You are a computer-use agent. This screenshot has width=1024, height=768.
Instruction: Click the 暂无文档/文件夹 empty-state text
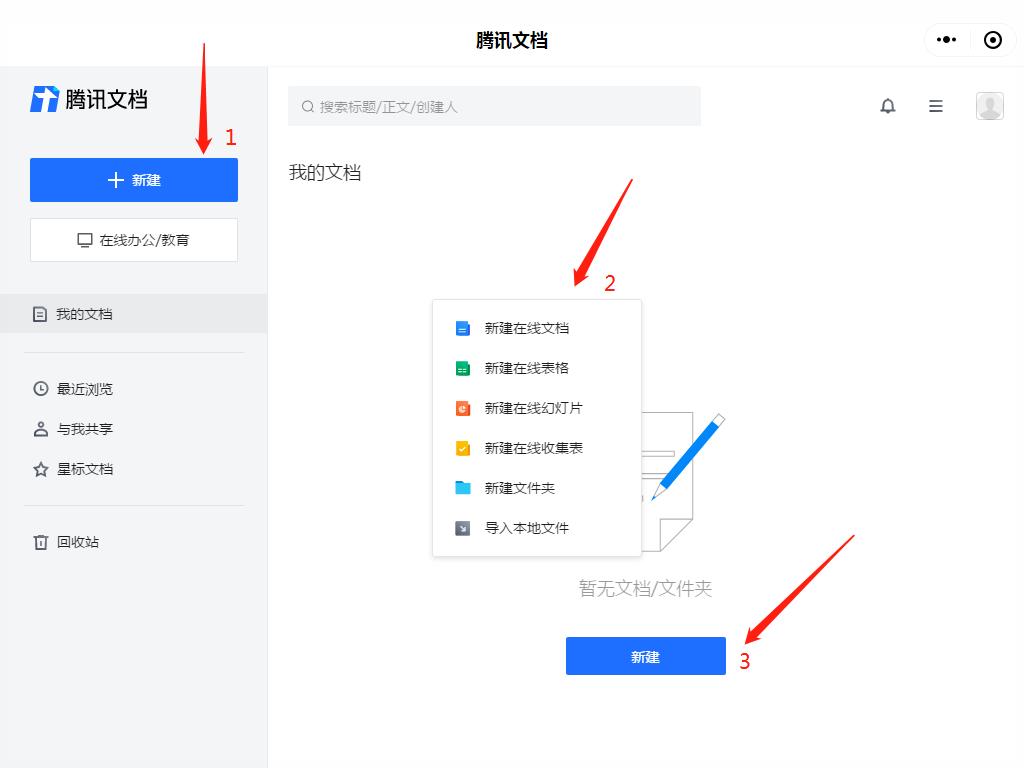click(x=645, y=588)
